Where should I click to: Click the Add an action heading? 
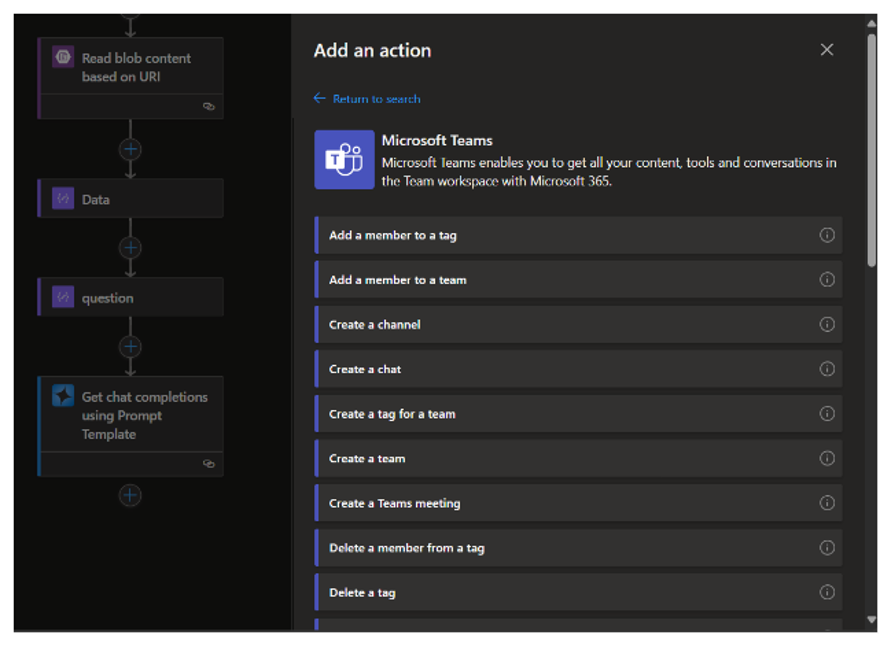373,51
